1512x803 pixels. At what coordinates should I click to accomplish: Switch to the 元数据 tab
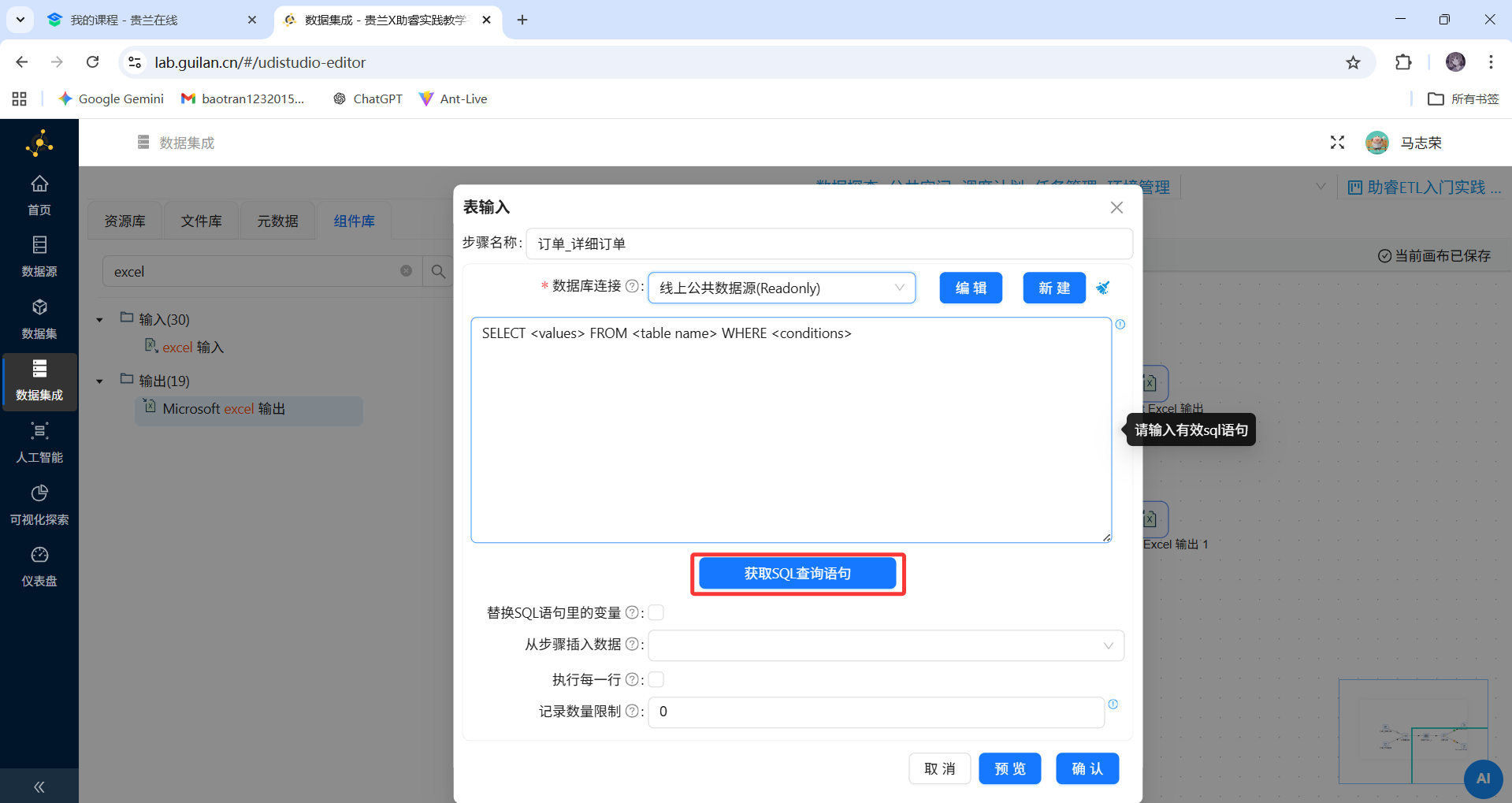277,221
